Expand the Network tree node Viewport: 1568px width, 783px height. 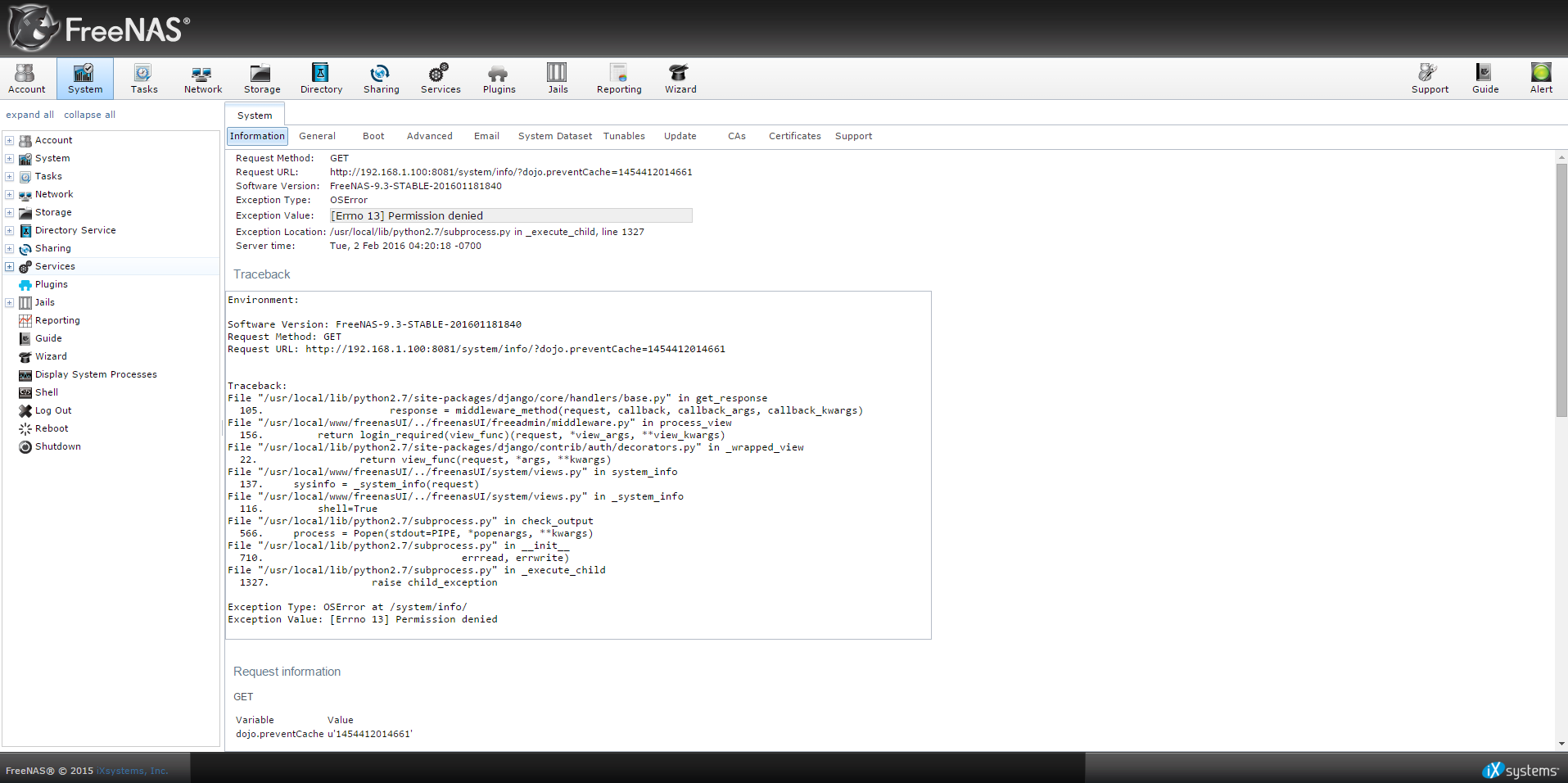point(9,194)
